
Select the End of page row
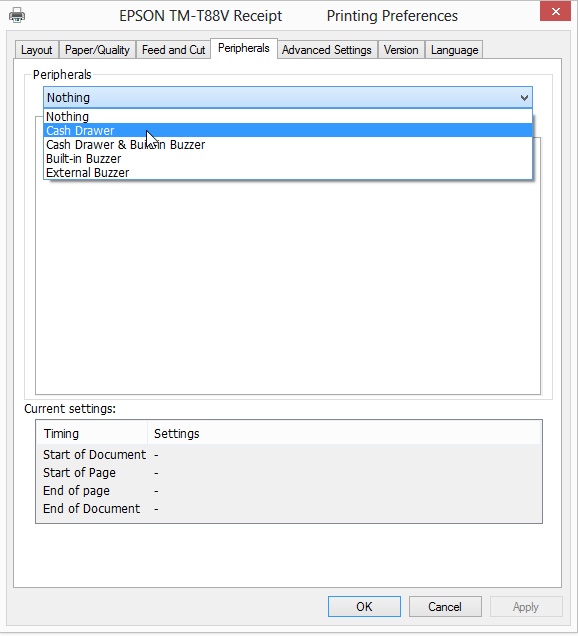(x=289, y=491)
